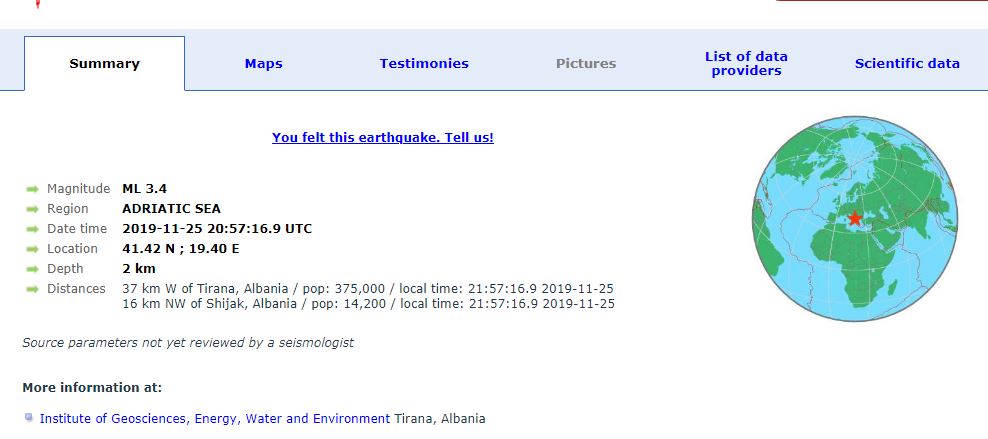
Task: Click the green arrow beside Magnitude
Action: (32, 189)
